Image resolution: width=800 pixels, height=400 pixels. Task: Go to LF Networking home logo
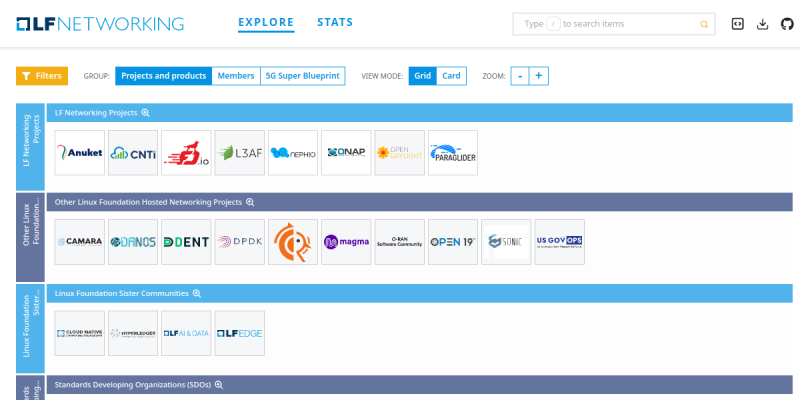tap(100, 24)
